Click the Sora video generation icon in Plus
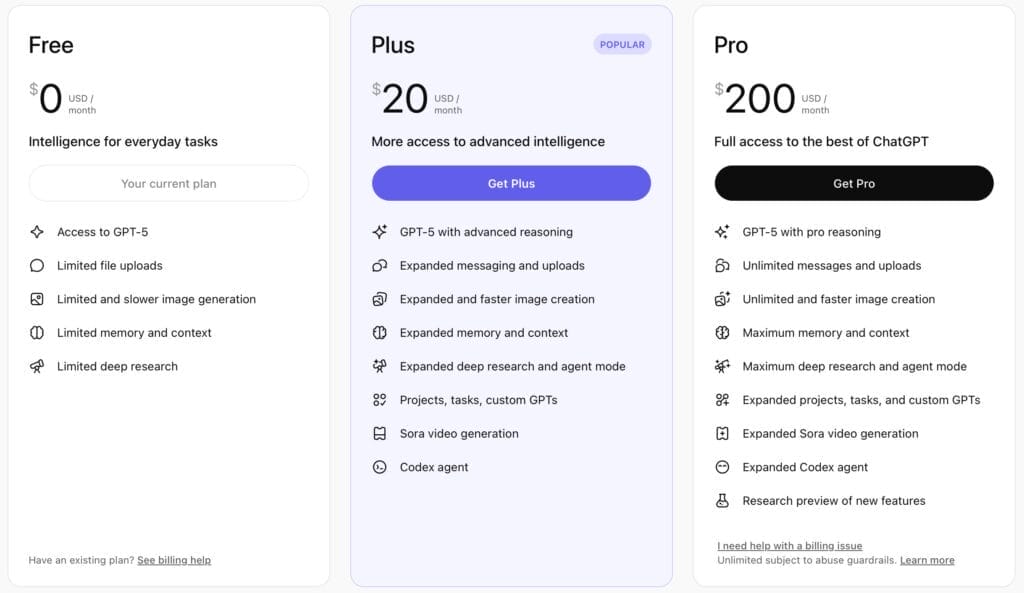Screen dimensions: 1024x593 [380, 434]
